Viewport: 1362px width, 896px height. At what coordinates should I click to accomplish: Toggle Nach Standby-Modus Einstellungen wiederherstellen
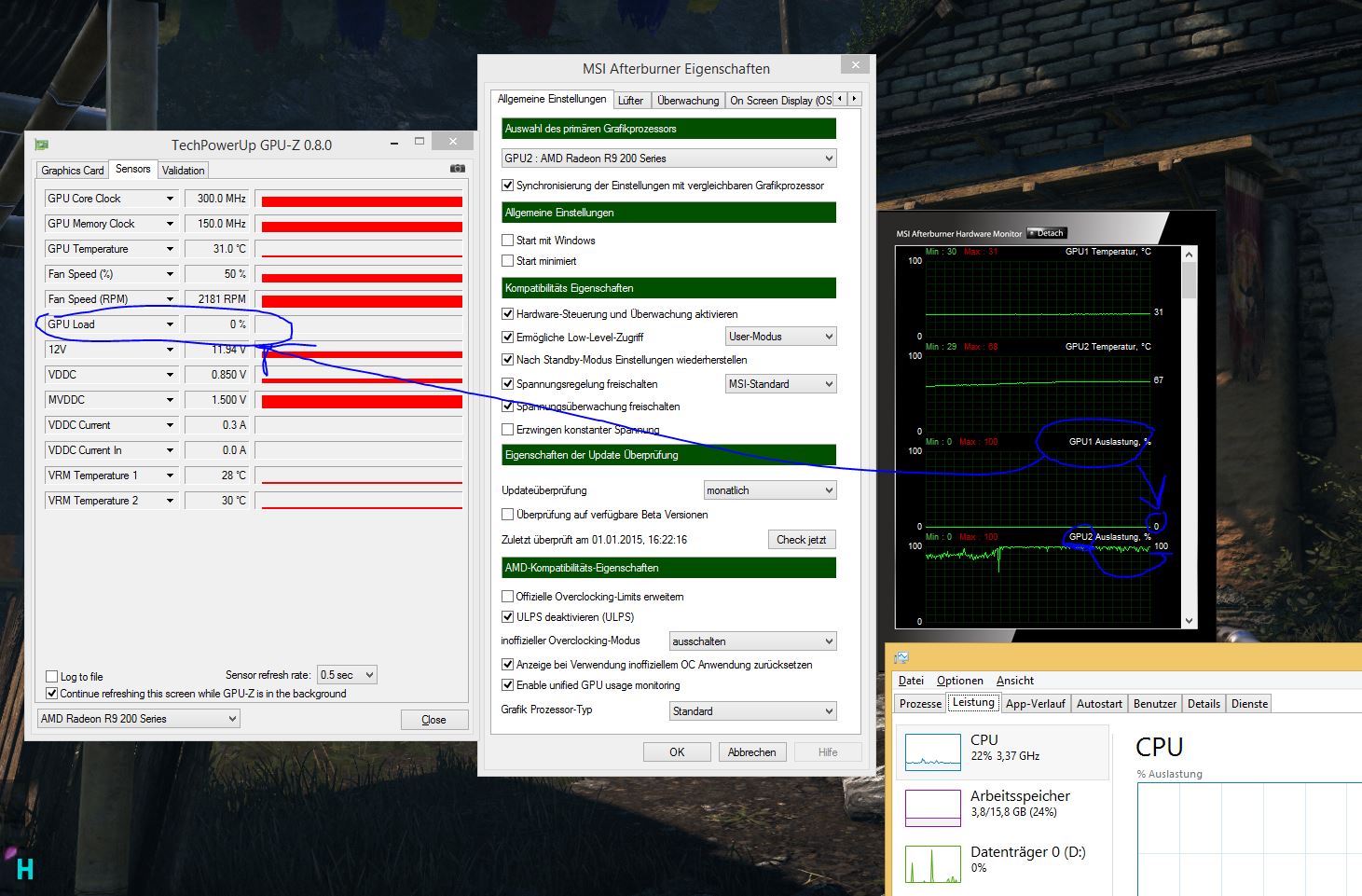[x=508, y=360]
